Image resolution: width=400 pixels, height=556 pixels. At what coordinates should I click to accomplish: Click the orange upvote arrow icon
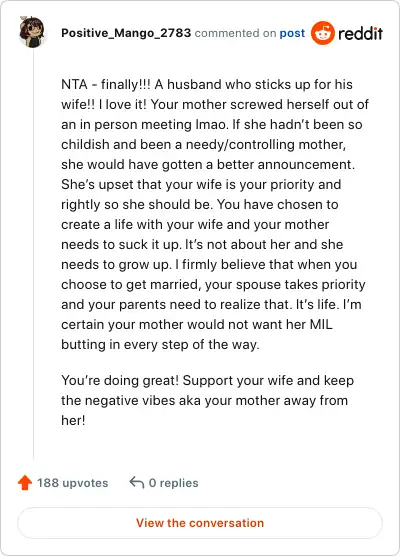(25, 483)
